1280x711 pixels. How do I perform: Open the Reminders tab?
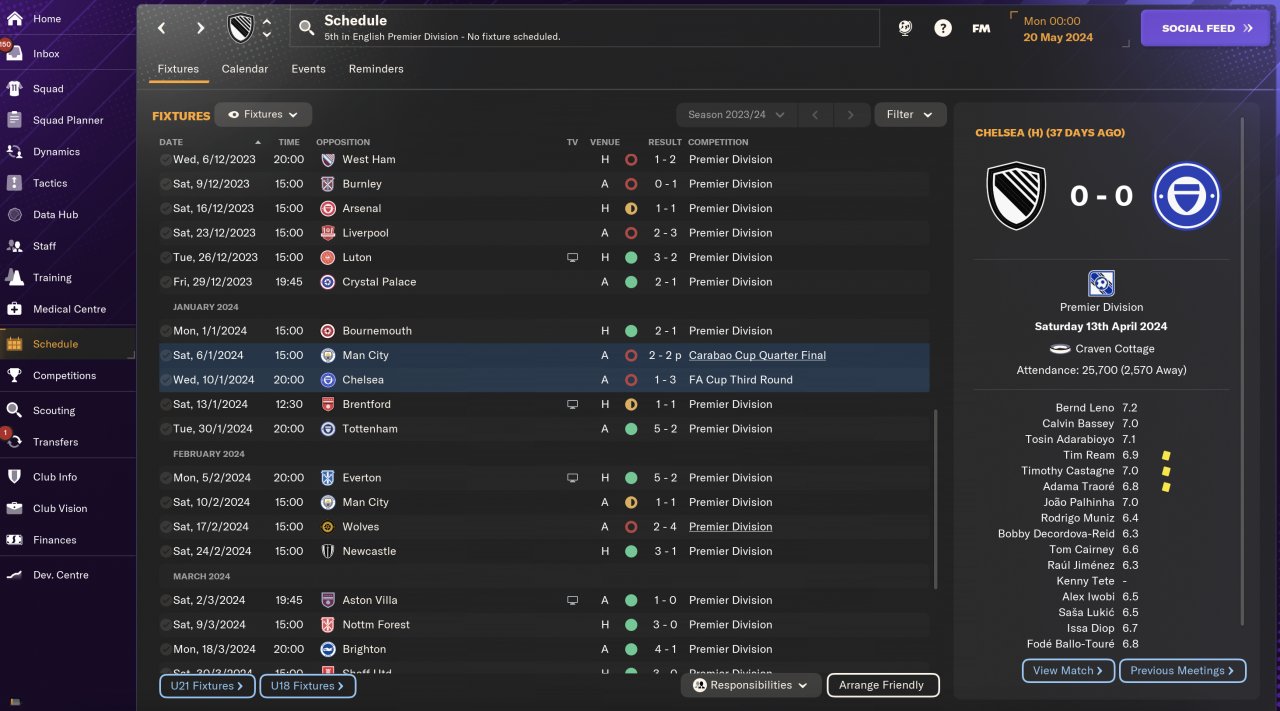point(376,69)
